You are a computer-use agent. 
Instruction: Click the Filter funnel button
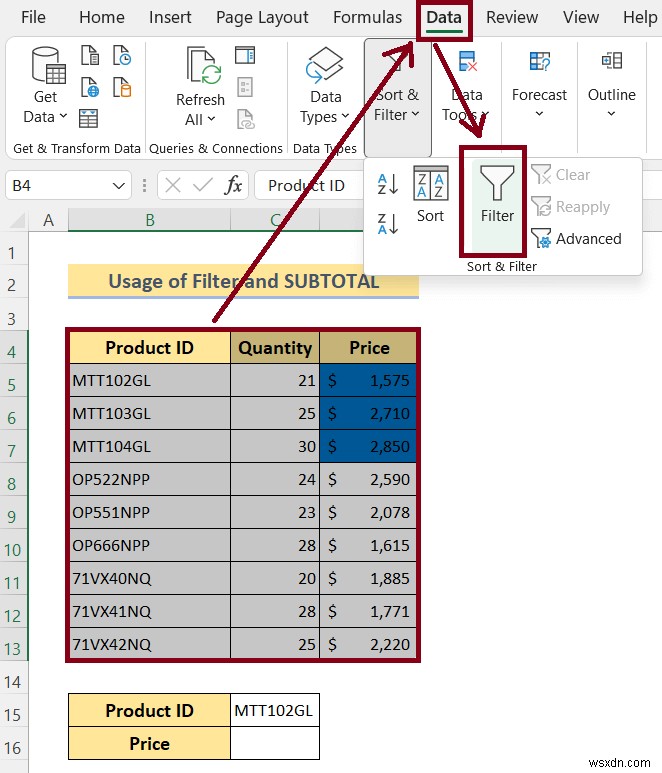[497, 196]
